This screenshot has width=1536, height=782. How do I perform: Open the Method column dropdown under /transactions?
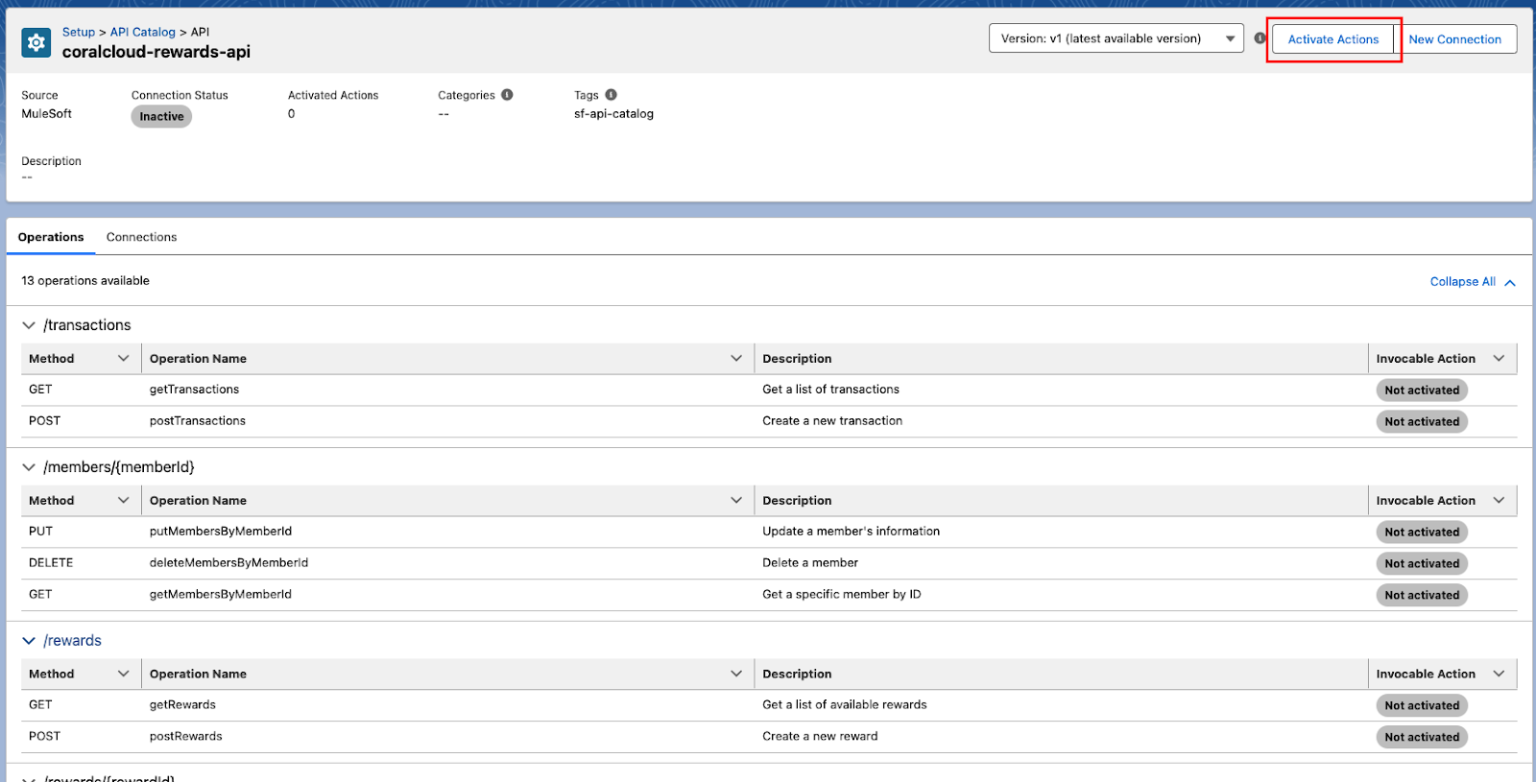[123, 358]
